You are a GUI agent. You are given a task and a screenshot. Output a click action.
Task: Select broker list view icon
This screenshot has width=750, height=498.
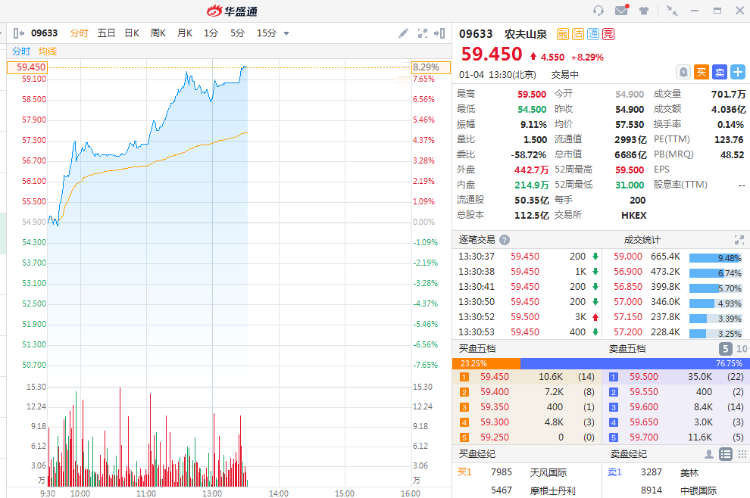coord(726,454)
